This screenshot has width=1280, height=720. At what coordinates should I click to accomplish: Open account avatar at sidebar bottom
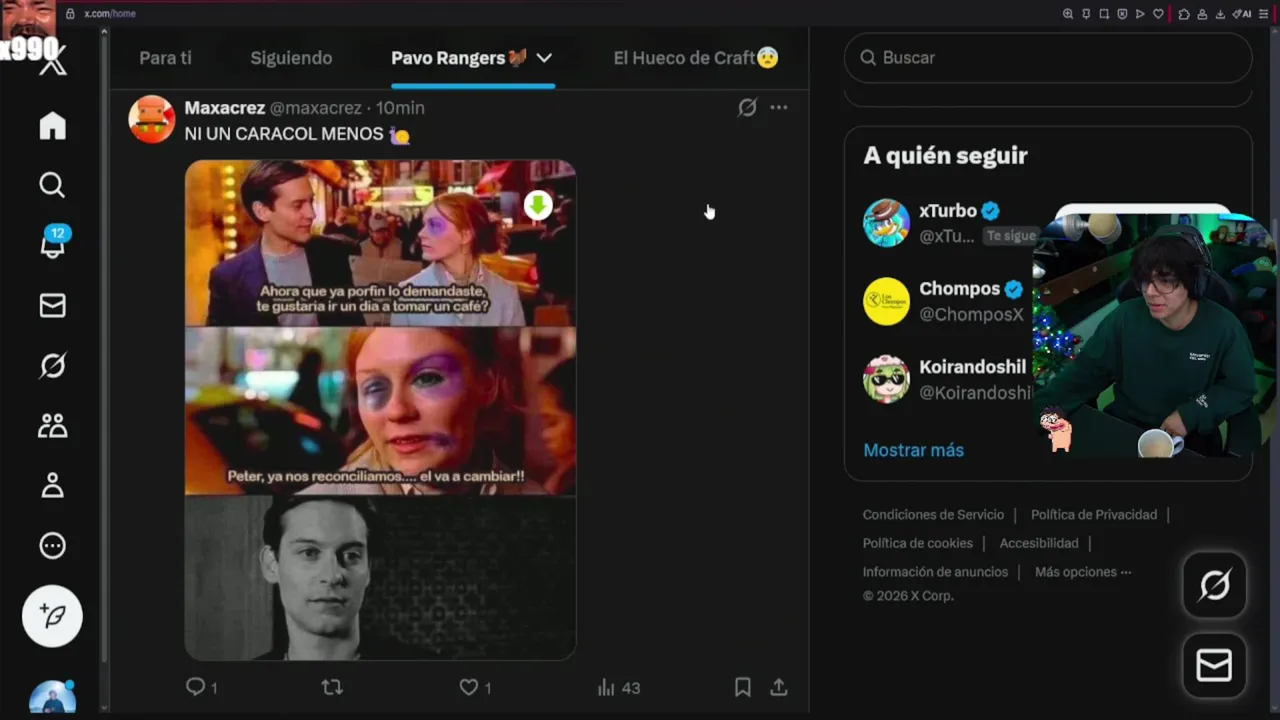tap(52, 697)
